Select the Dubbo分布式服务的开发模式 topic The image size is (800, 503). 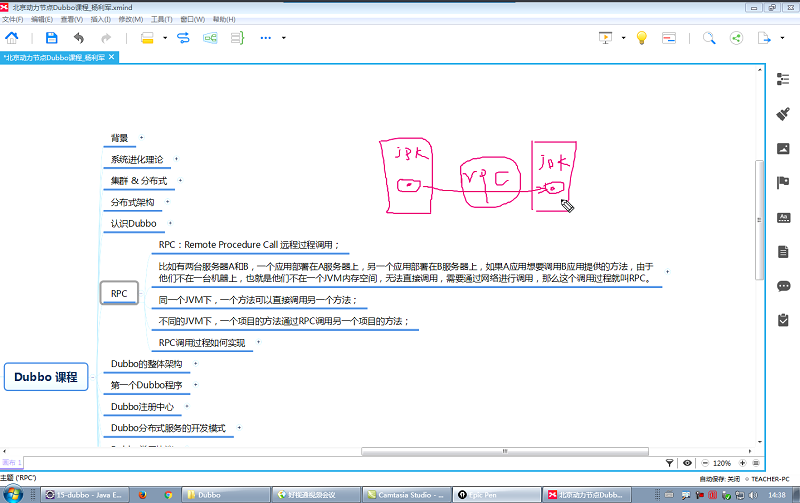click(168, 428)
